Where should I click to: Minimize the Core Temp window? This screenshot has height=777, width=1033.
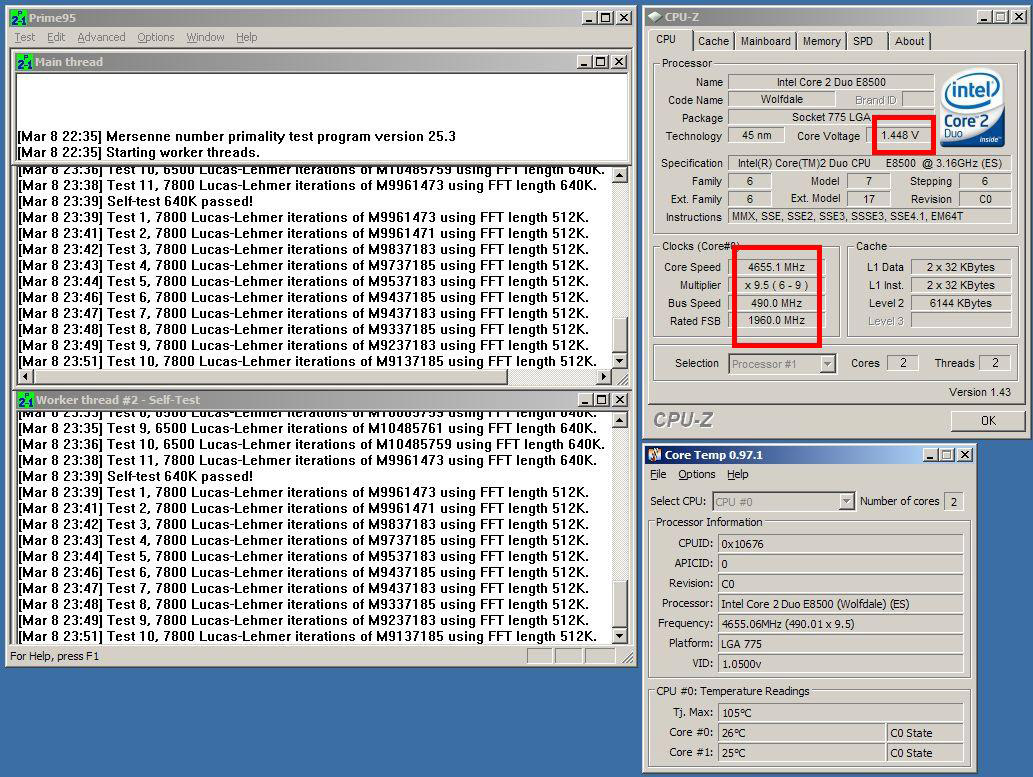point(930,455)
